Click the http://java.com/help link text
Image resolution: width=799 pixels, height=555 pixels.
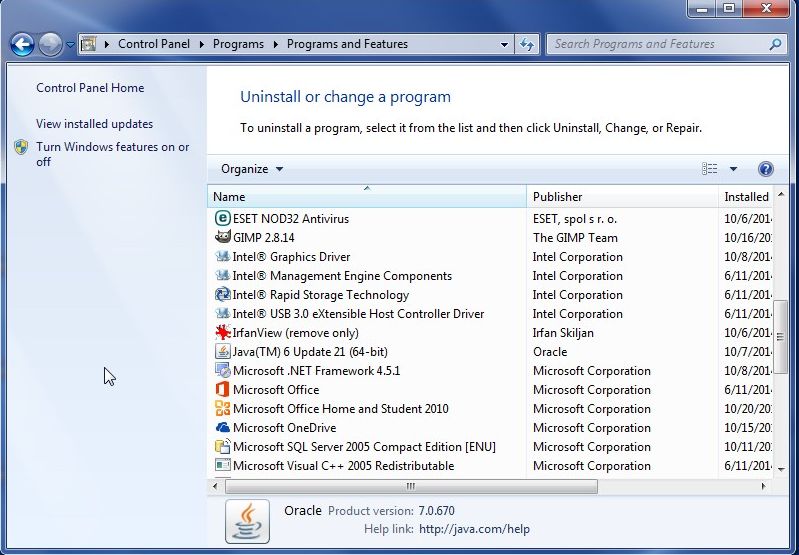[474, 529]
